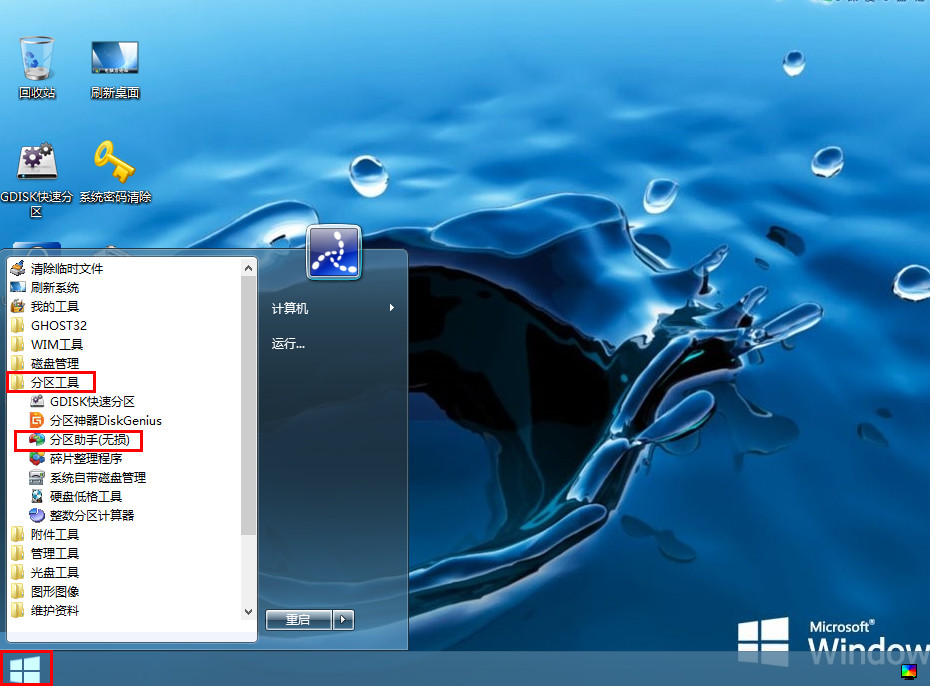Click the 重启 restart button
The height and width of the screenshot is (686, 930).
click(298, 620)
